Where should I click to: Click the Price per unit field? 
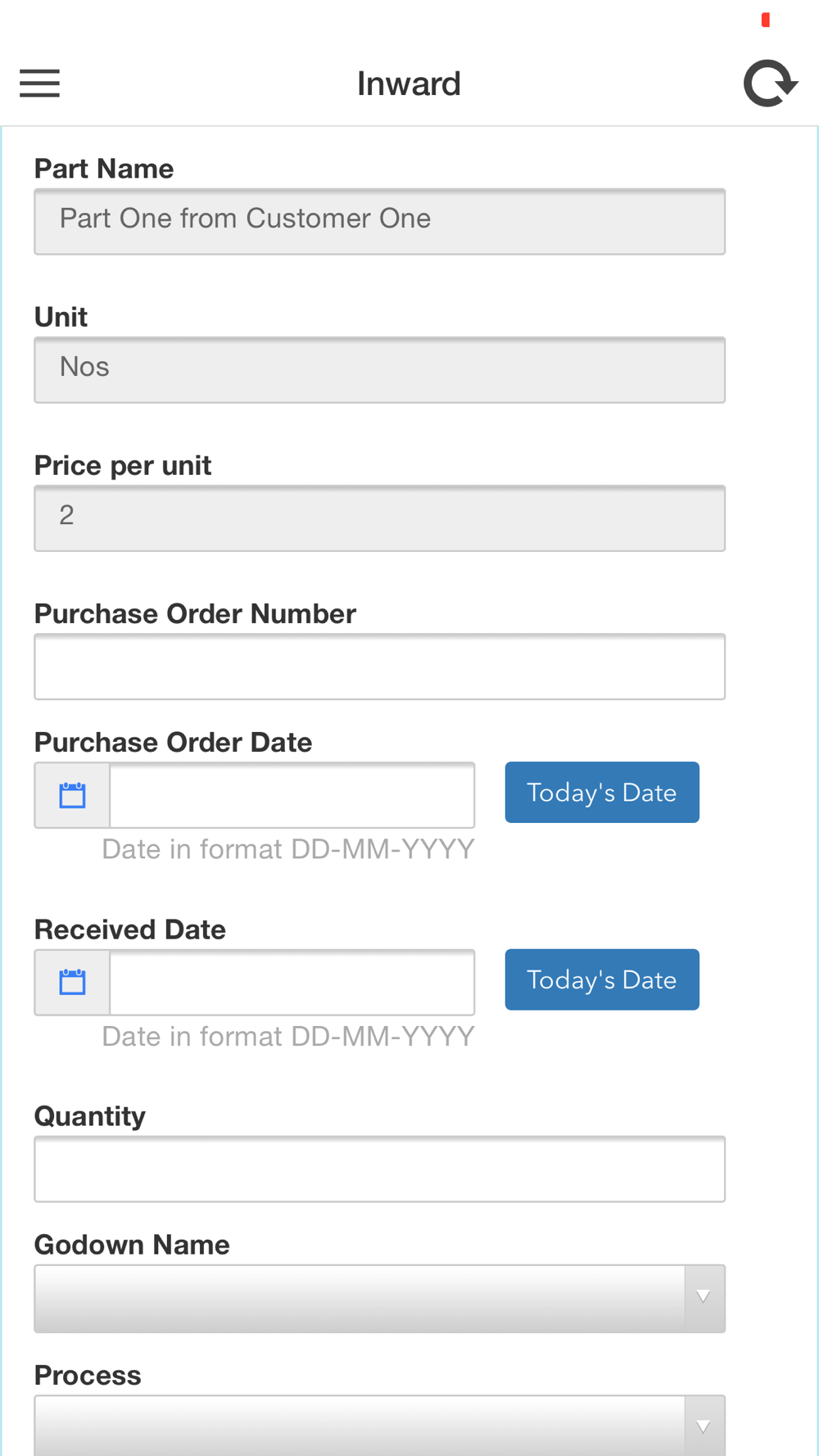379,518
